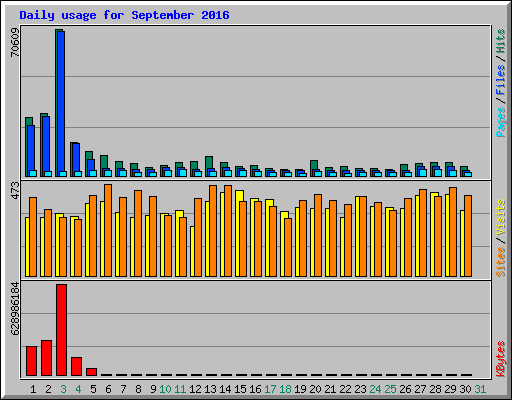
Task: Click the 628986184 KBytes axis value
Action: click(15, 309)
